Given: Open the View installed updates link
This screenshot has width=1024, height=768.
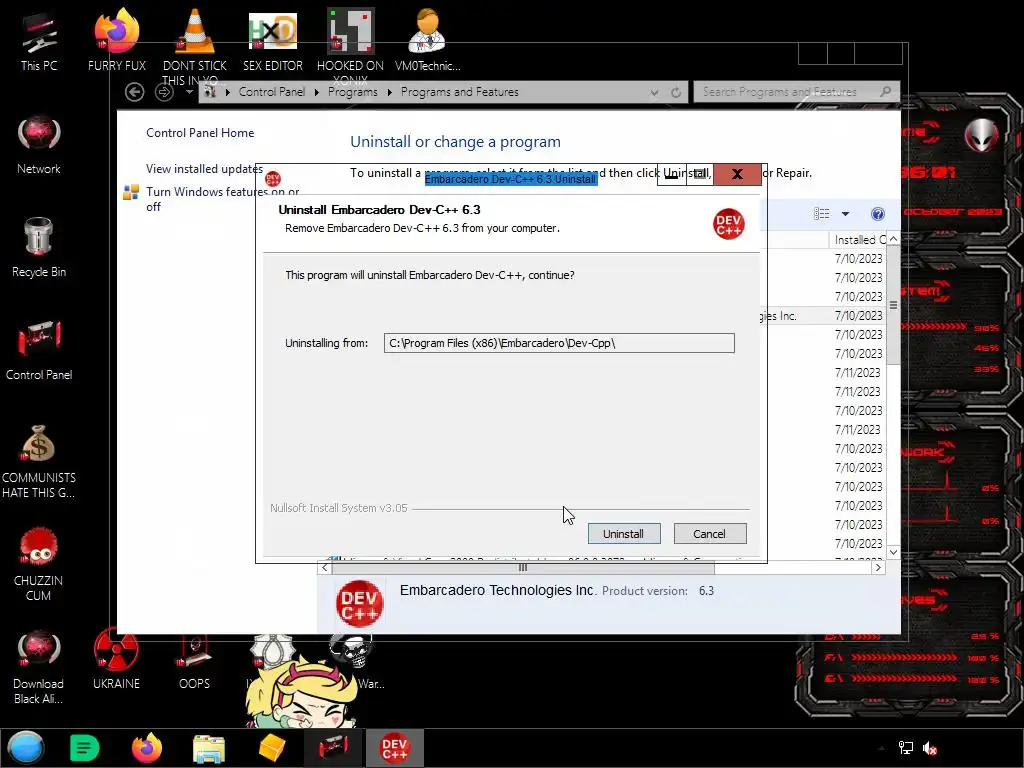Looking at the screenshot, I should pyautogui.click(x=204, y=168).
